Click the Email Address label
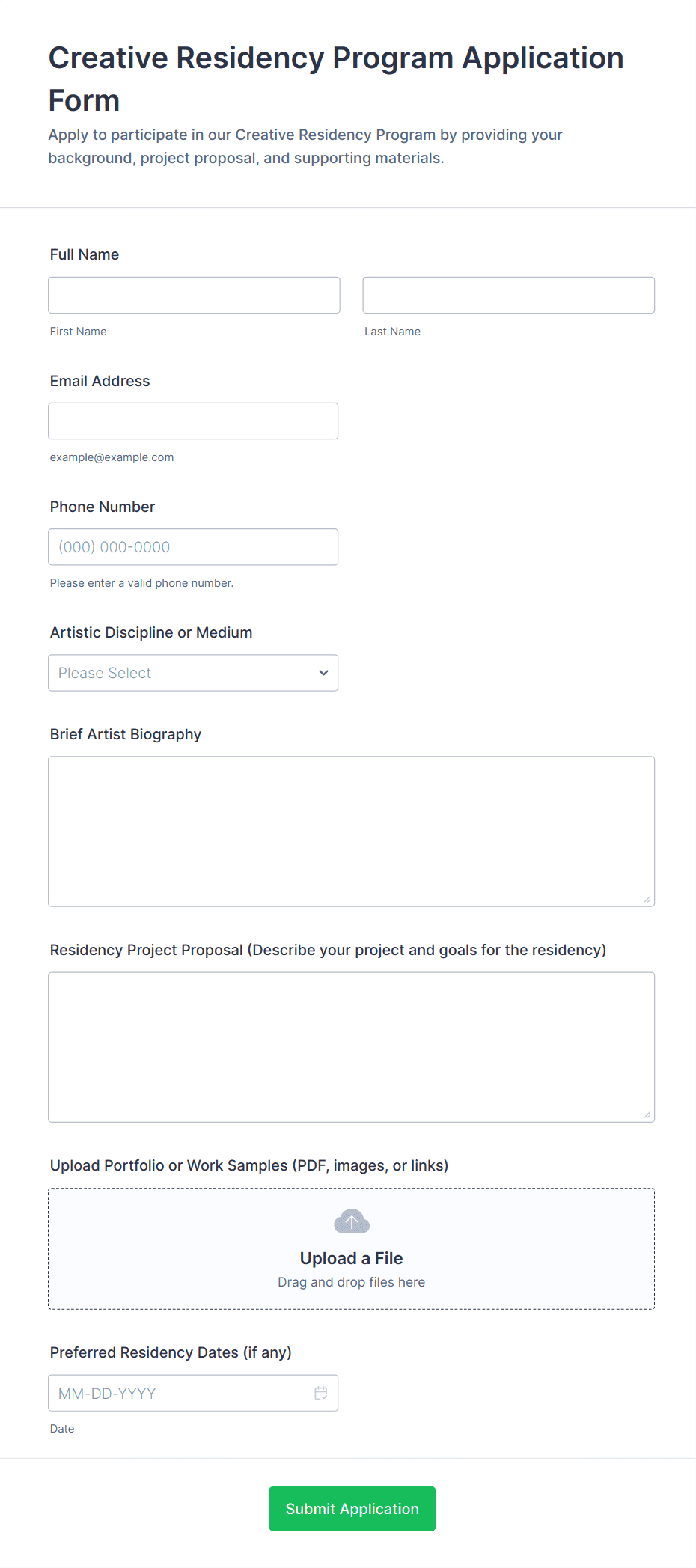Image resolution: width=696 pixels, height=1568 pixels. [x=100, y=381]
